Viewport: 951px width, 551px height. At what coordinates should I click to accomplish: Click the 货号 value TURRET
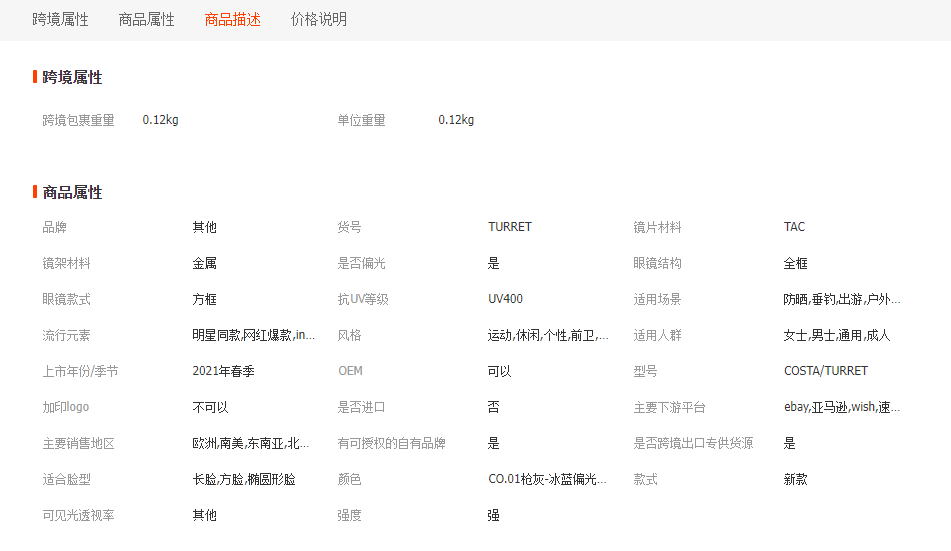pyautogui.click(x=510, y=227)
